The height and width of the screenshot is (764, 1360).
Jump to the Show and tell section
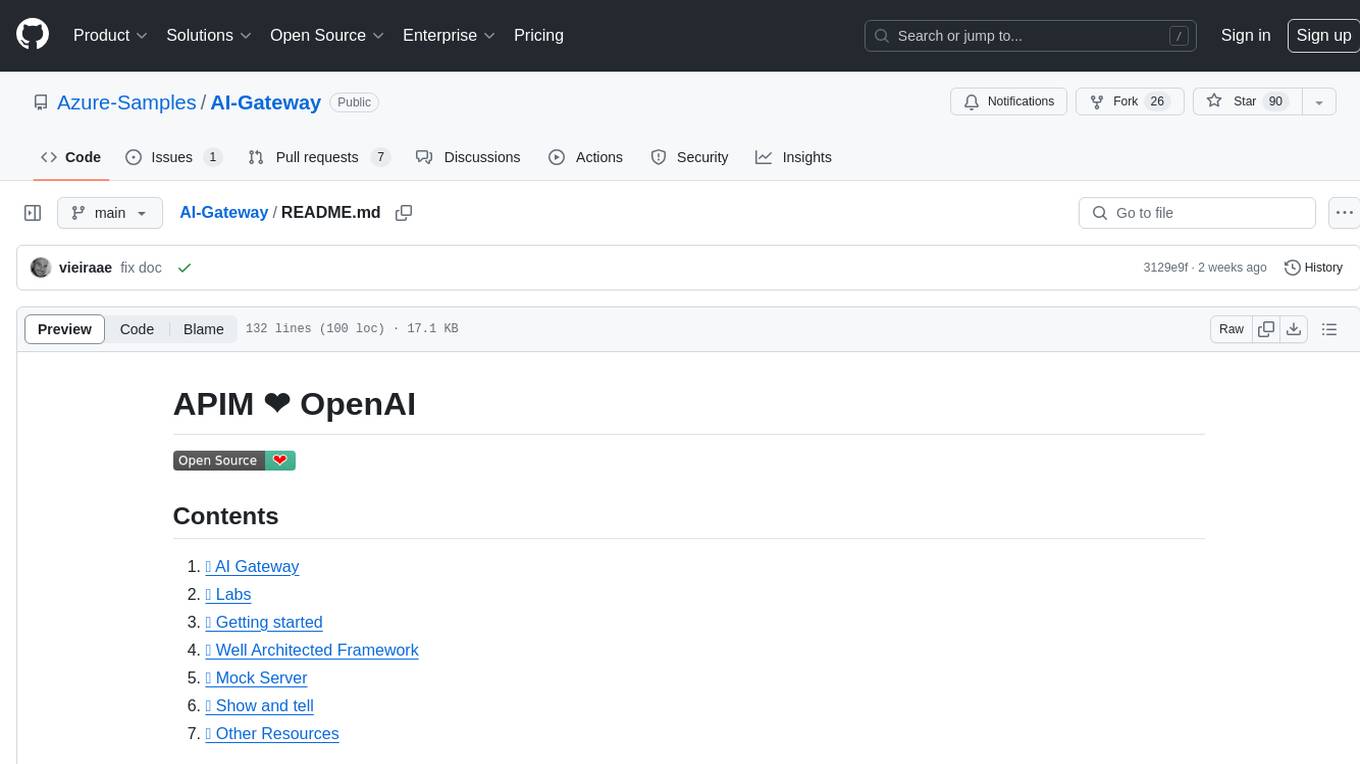pyautogui.click(x=259, y=706)
